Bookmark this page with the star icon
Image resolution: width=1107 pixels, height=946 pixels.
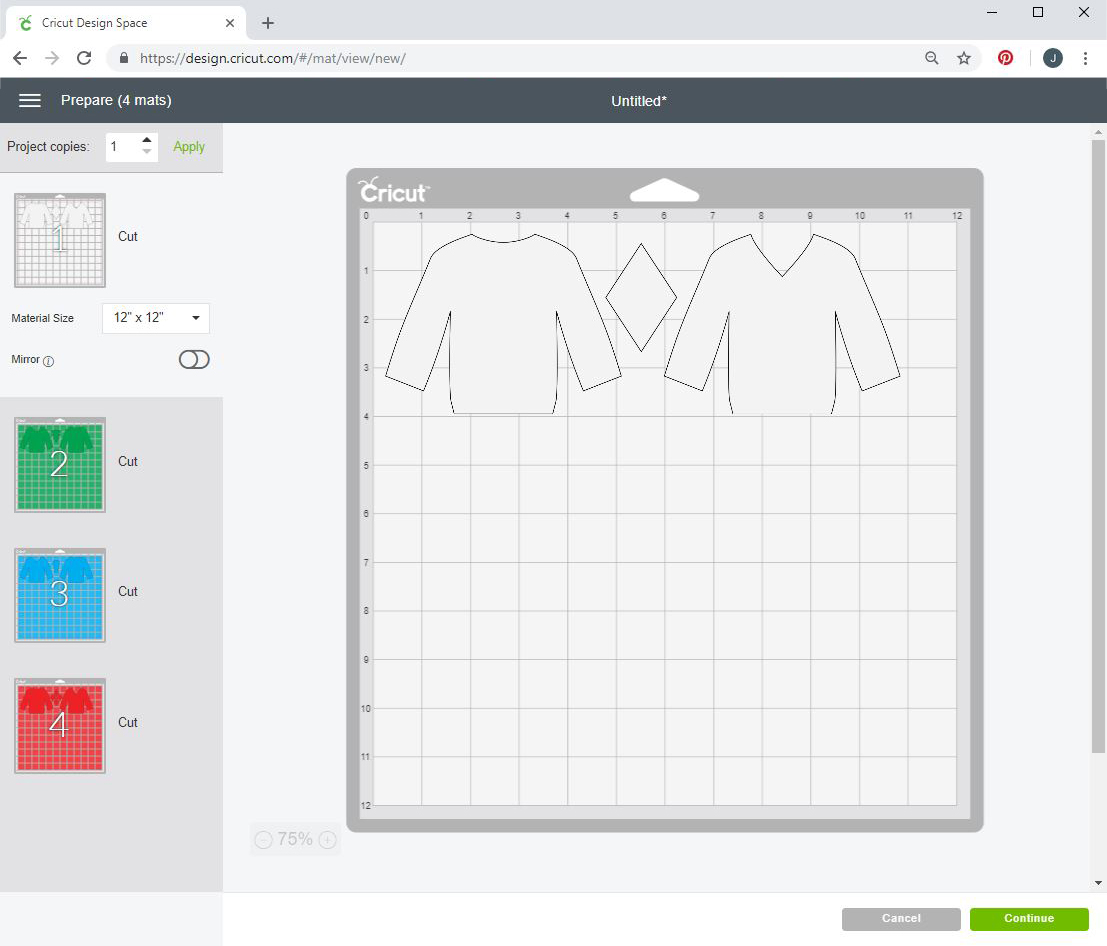pos(964,58)
